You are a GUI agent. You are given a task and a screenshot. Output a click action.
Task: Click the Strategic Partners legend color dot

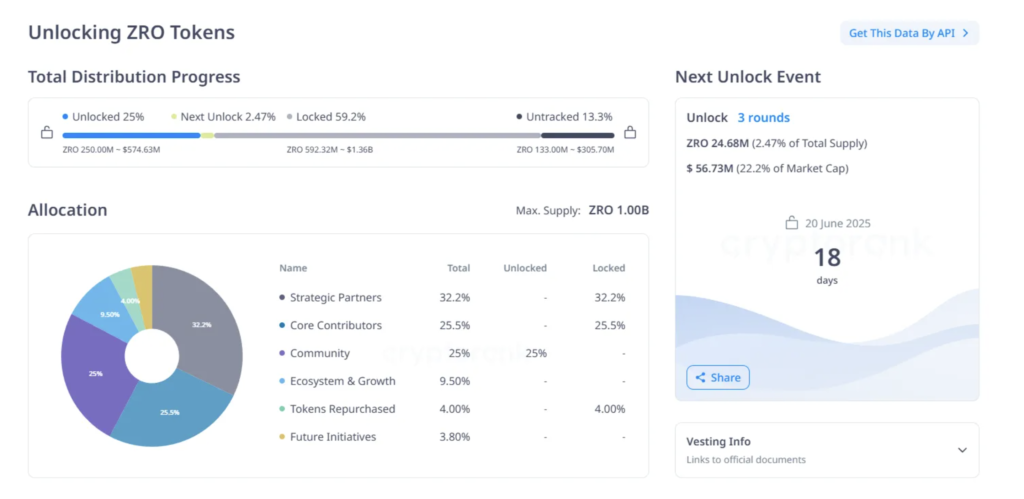point(282,298)
